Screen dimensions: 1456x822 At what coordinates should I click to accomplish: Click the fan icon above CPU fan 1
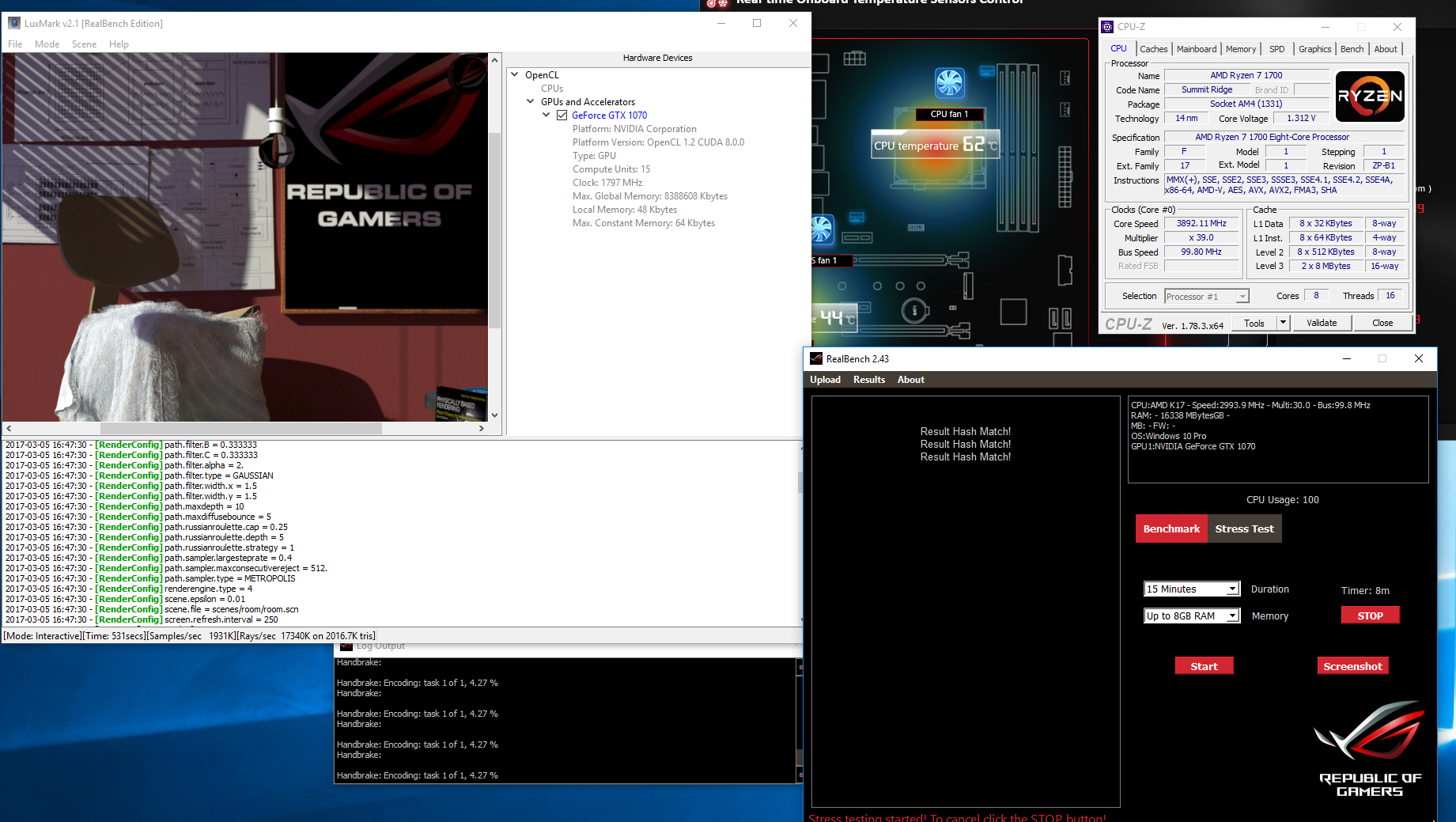[x=949, y=82]
